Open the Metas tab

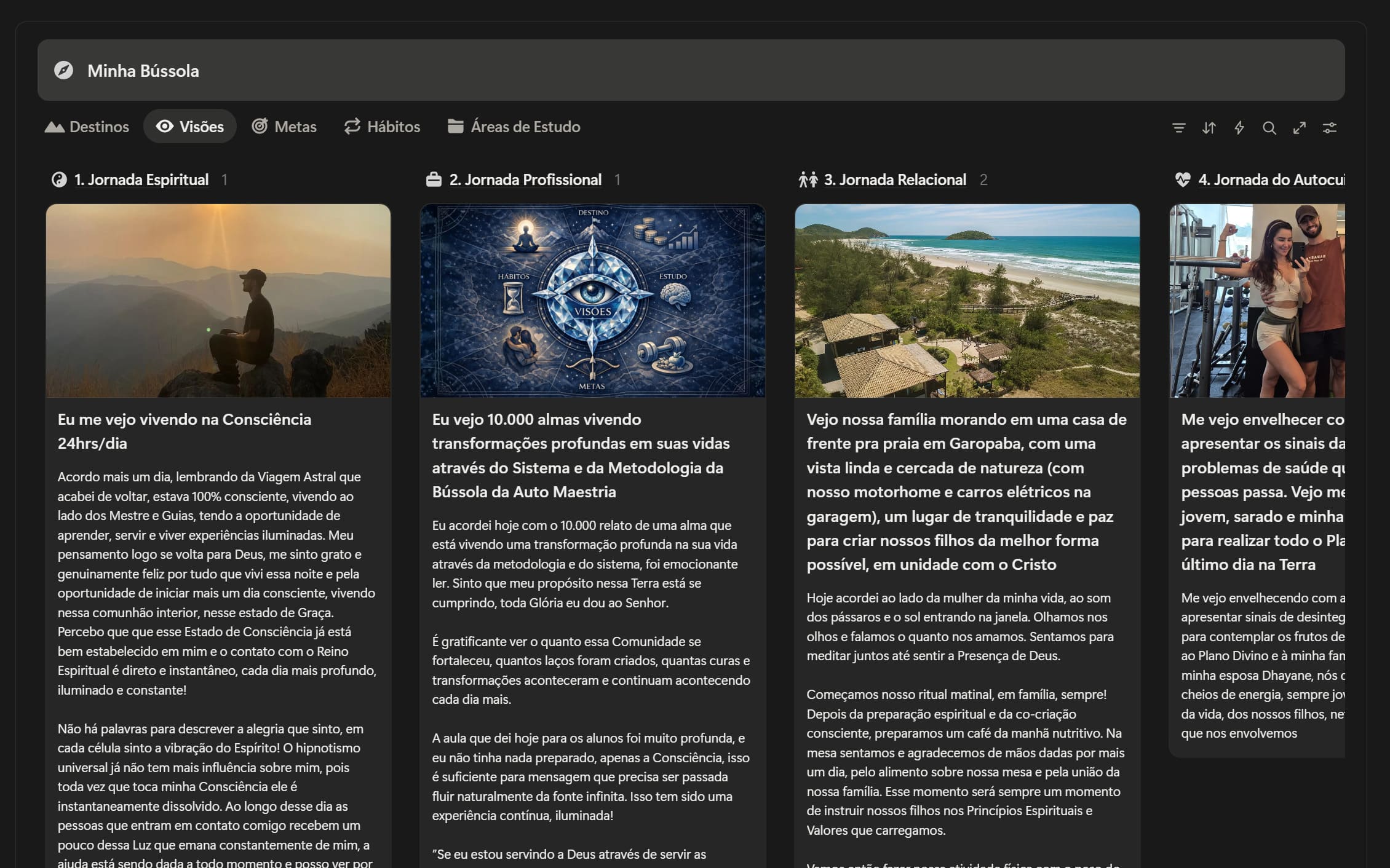point(284,127)
